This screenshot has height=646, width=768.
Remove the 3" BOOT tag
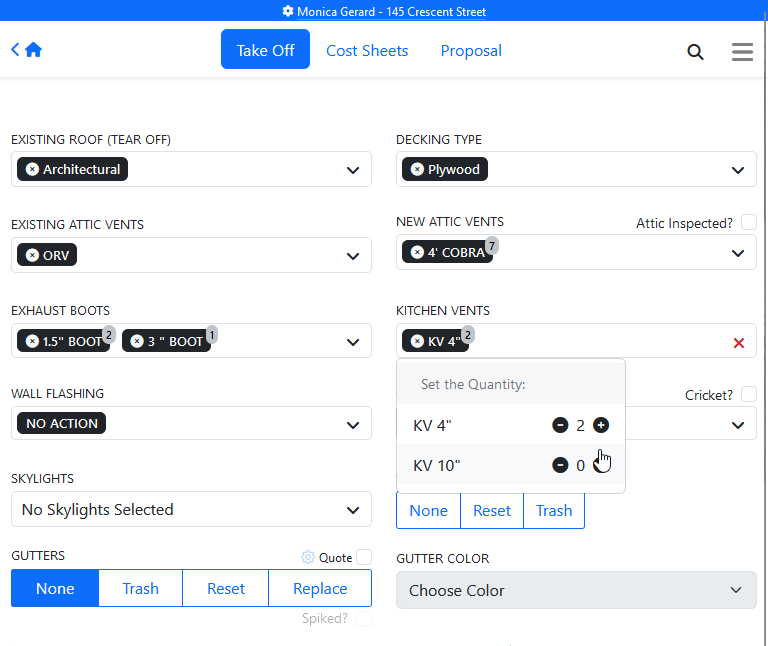137,342
